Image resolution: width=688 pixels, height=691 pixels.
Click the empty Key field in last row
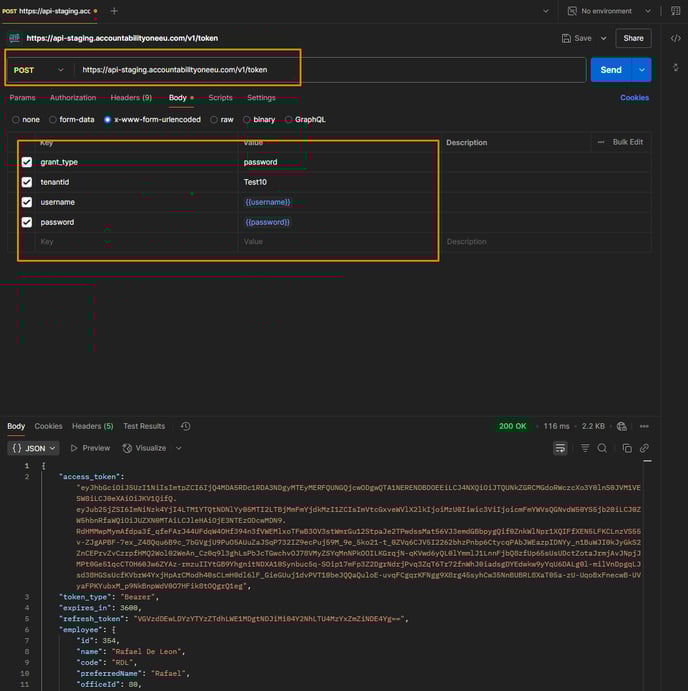[137, 242]
